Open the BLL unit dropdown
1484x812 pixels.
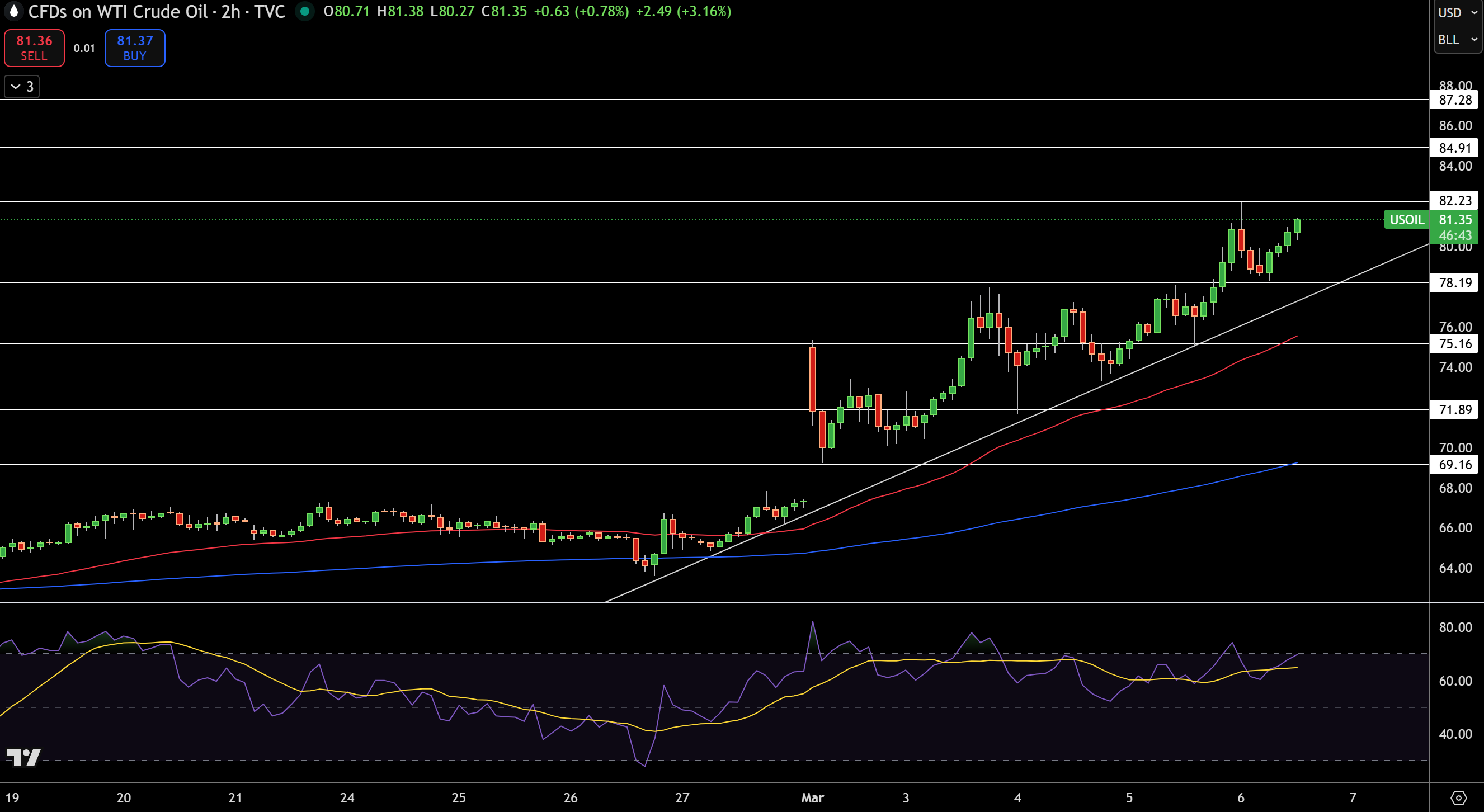pyautogui.click(x=1458, y=40)
